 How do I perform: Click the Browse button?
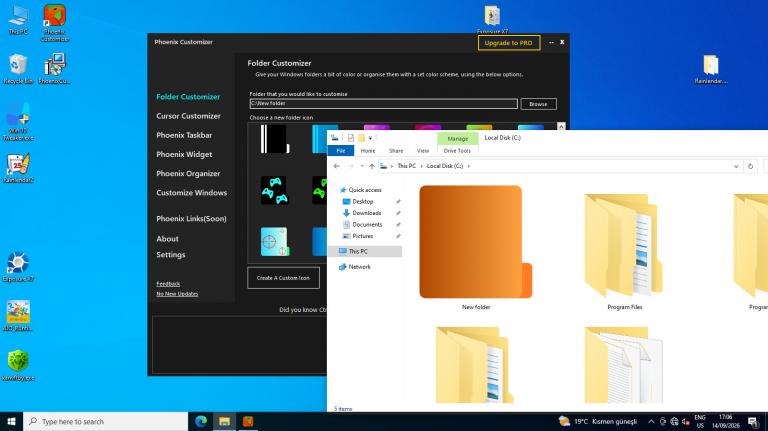pos(538,104)
